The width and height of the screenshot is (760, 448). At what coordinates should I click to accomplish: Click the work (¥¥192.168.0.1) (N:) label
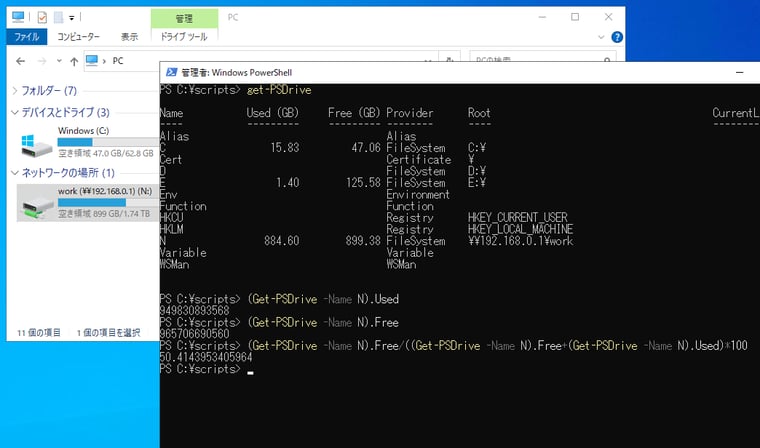[x=105, y=191]
